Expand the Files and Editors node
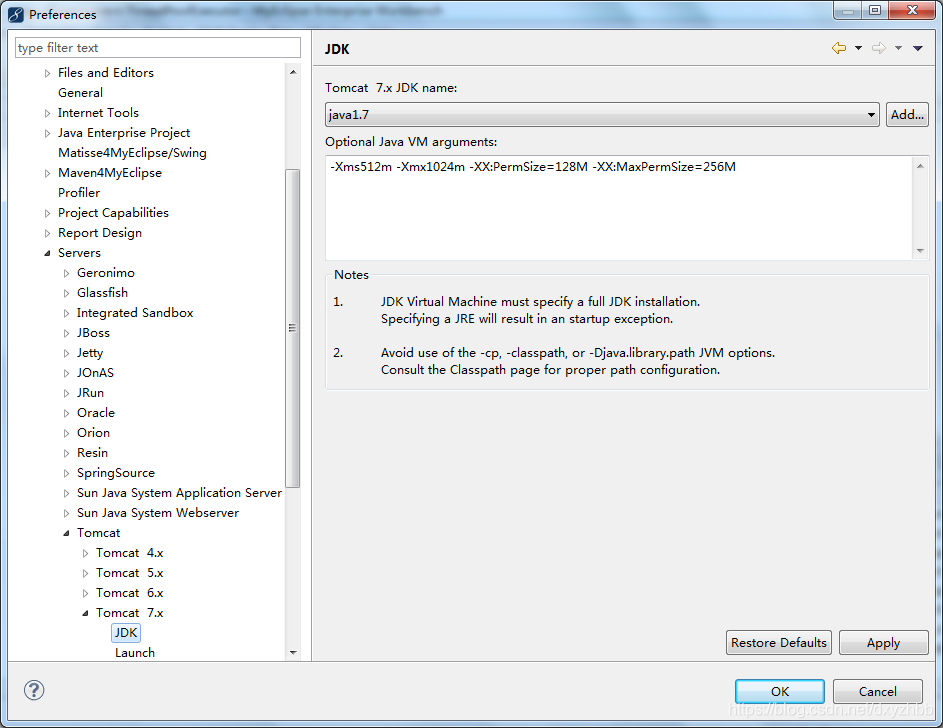 point(48,73)
